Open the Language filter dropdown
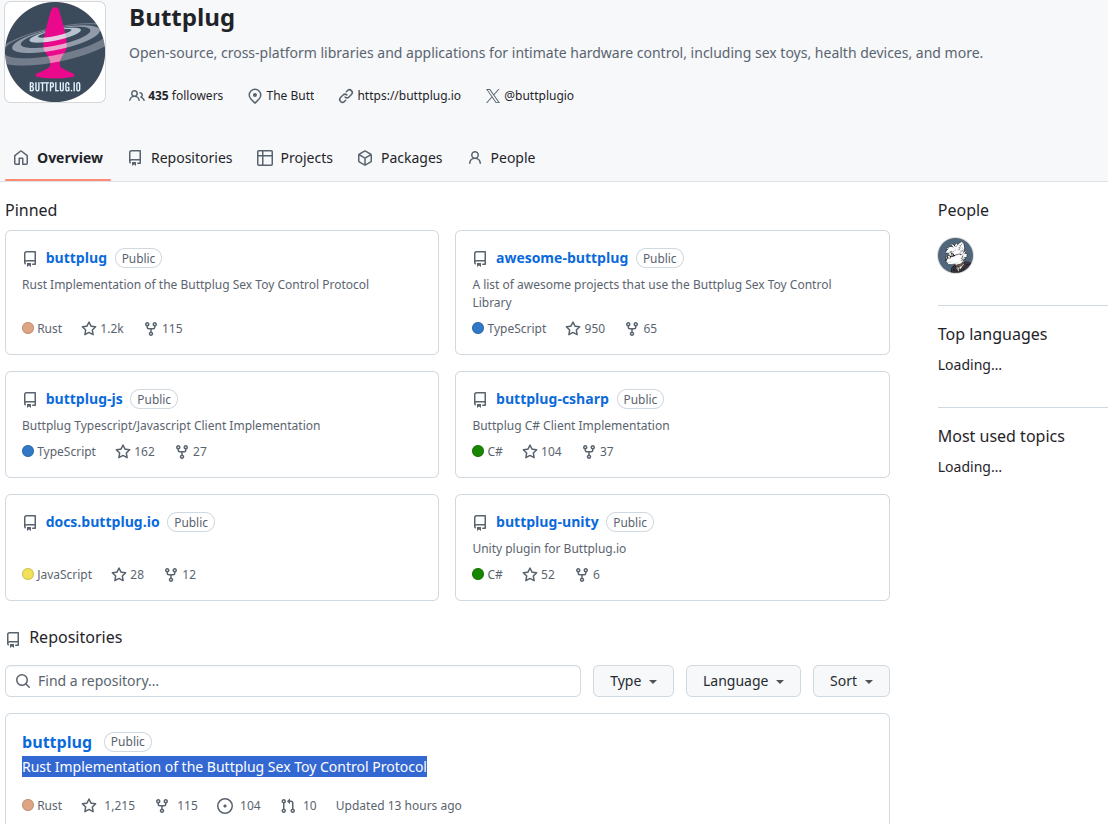This screenshot has width=1108, height=824. click(743, 681)
